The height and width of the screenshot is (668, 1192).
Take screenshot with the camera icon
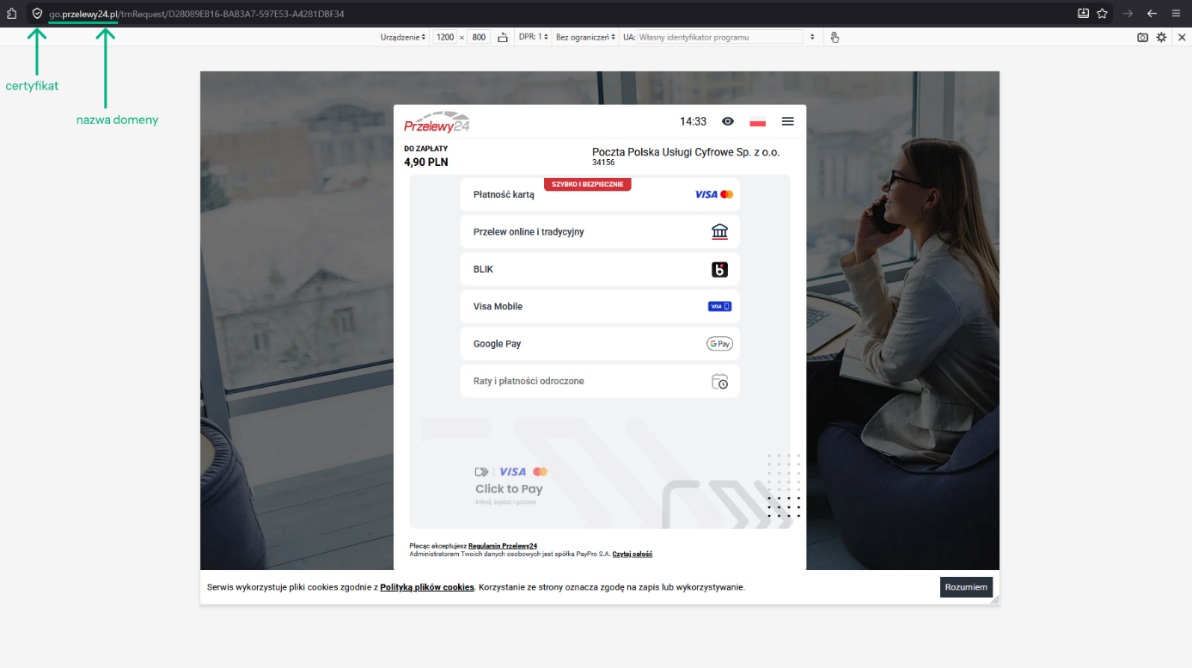tap(1143, 37)
